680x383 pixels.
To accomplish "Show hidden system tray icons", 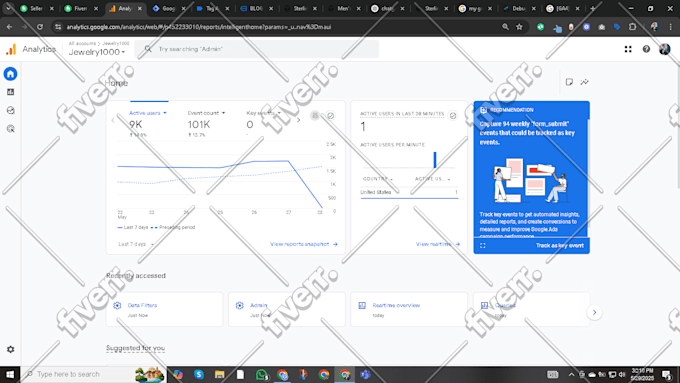I will click(571, 374).
